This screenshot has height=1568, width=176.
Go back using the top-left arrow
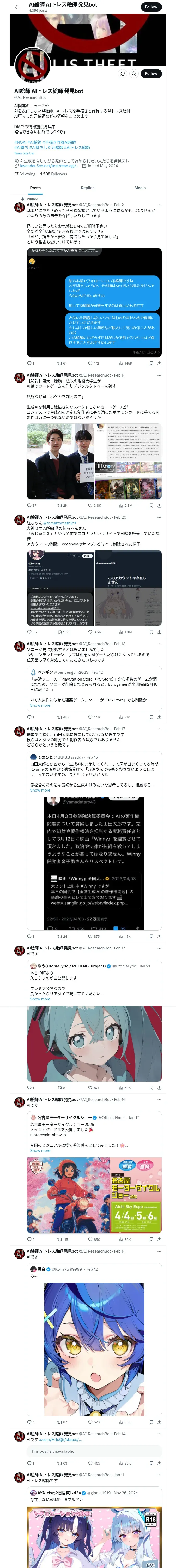coord(16,7)
